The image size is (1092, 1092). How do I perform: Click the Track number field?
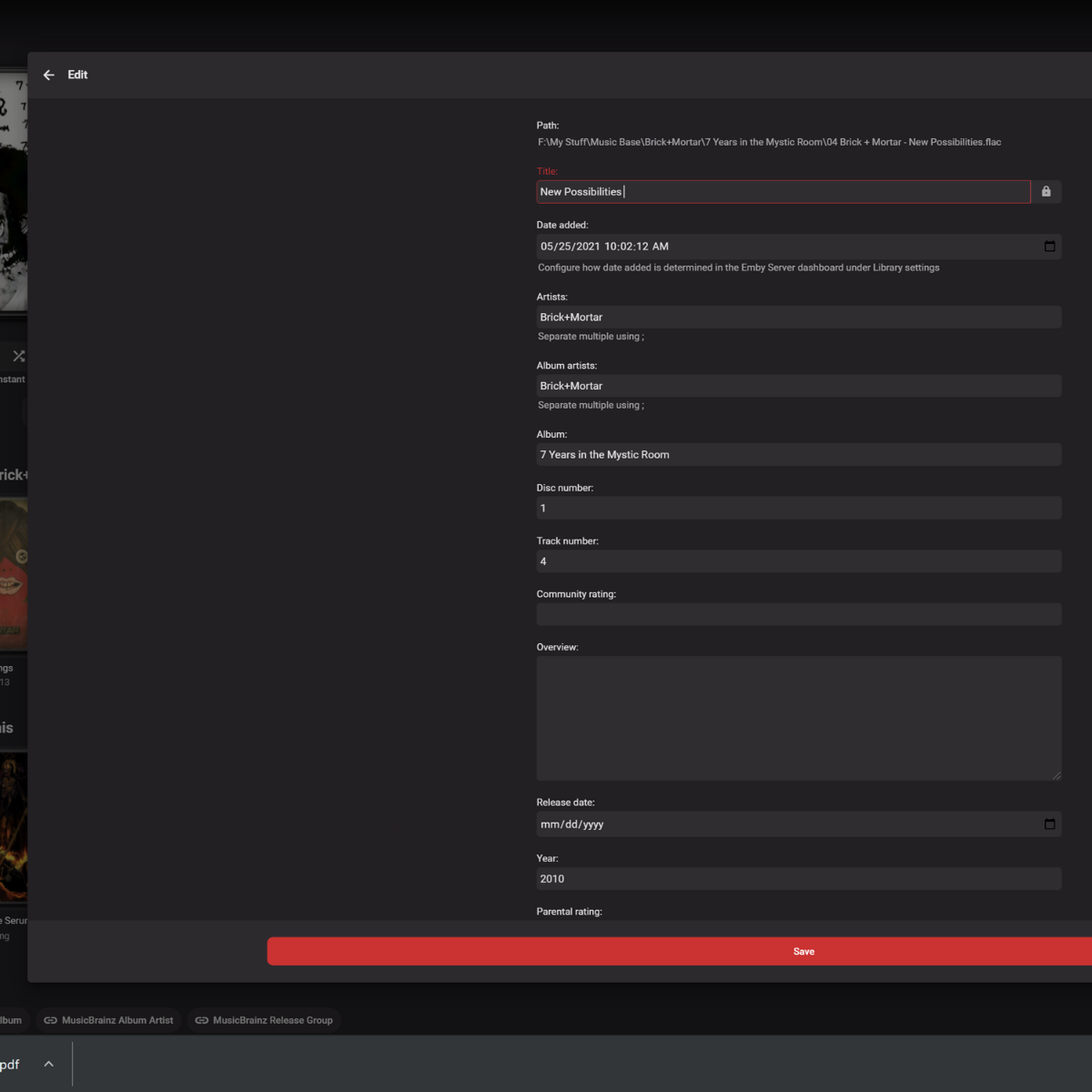click(798, 561)
